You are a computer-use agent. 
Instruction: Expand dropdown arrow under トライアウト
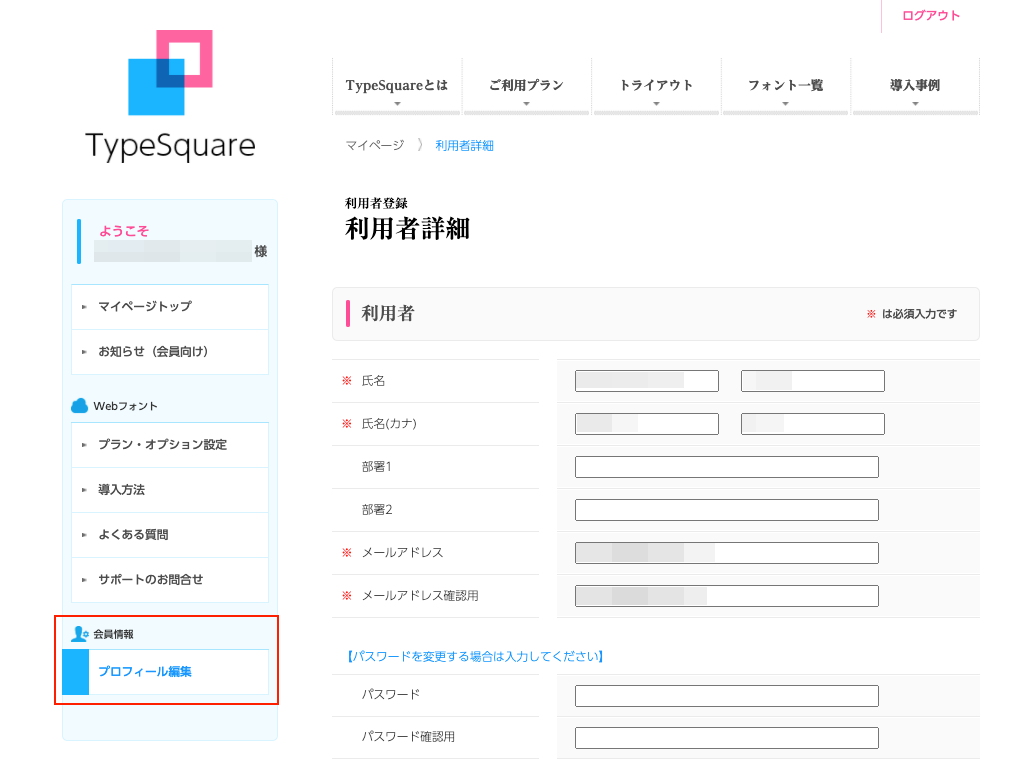coord(656,104)
